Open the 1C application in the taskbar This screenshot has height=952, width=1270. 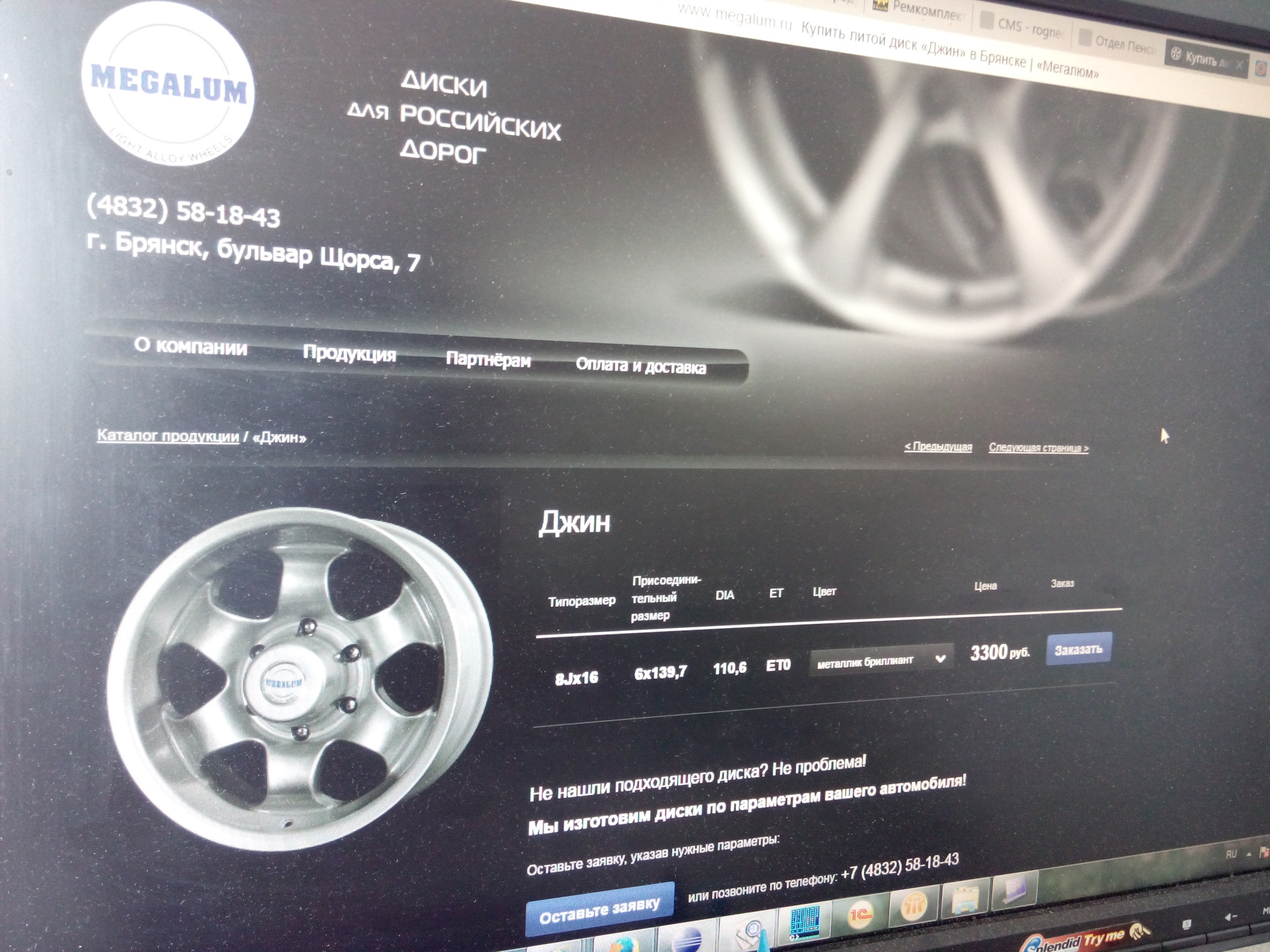pyautogui.click(x=859, y=915)
